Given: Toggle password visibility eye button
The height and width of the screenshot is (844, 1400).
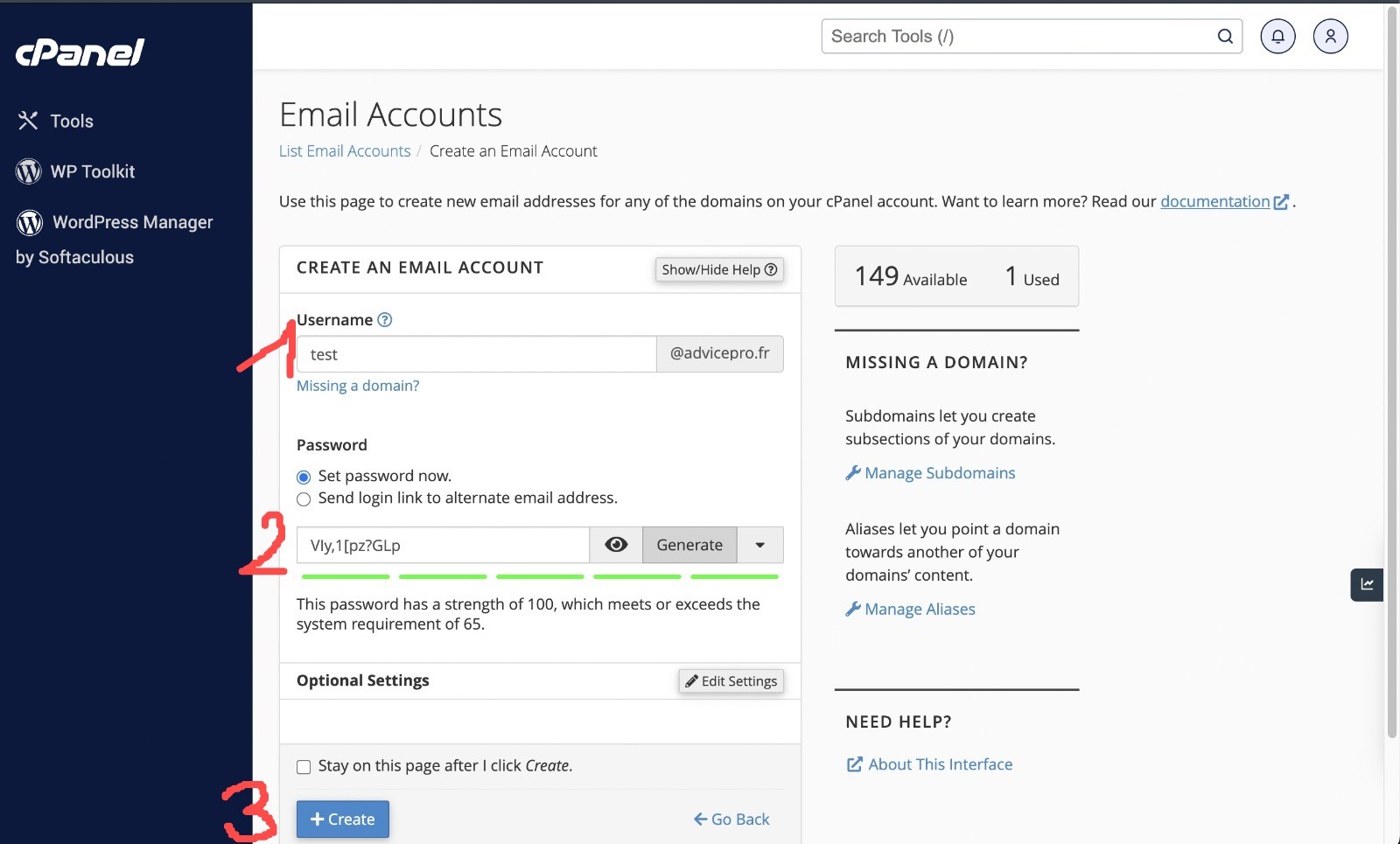Looking at the screenshot, I should [x=616, y=545].
